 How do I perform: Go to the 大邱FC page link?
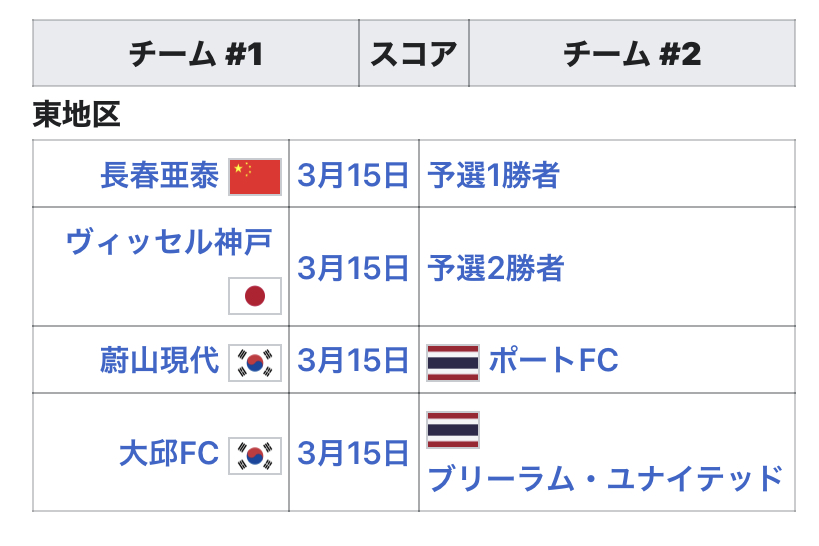pyautogui.click(x=168, y=455)
